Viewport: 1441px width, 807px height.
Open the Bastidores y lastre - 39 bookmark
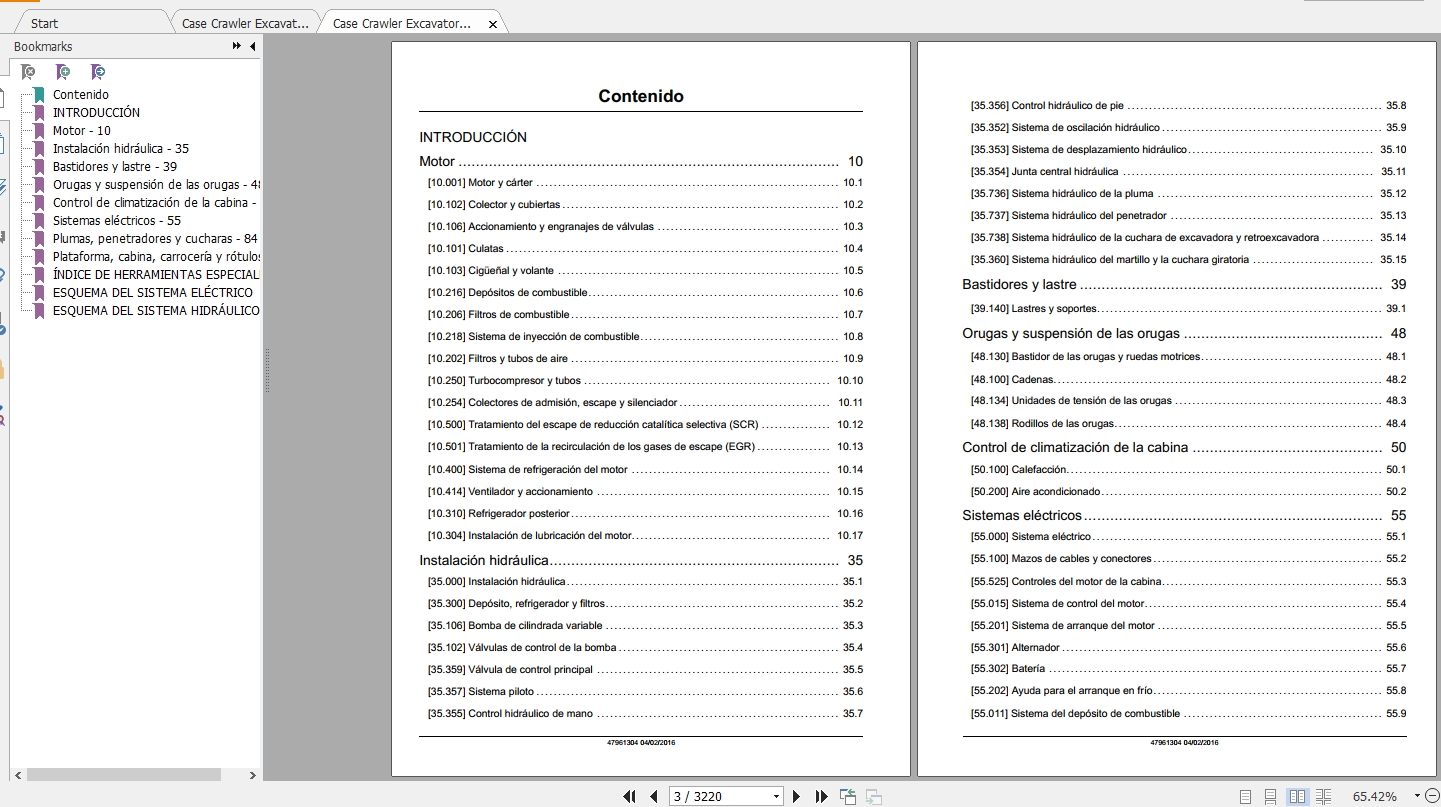coord(115,167)
